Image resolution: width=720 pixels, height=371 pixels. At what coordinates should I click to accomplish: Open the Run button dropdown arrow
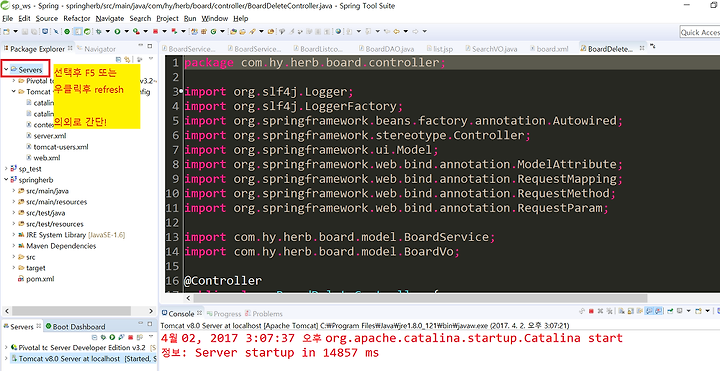126,31
